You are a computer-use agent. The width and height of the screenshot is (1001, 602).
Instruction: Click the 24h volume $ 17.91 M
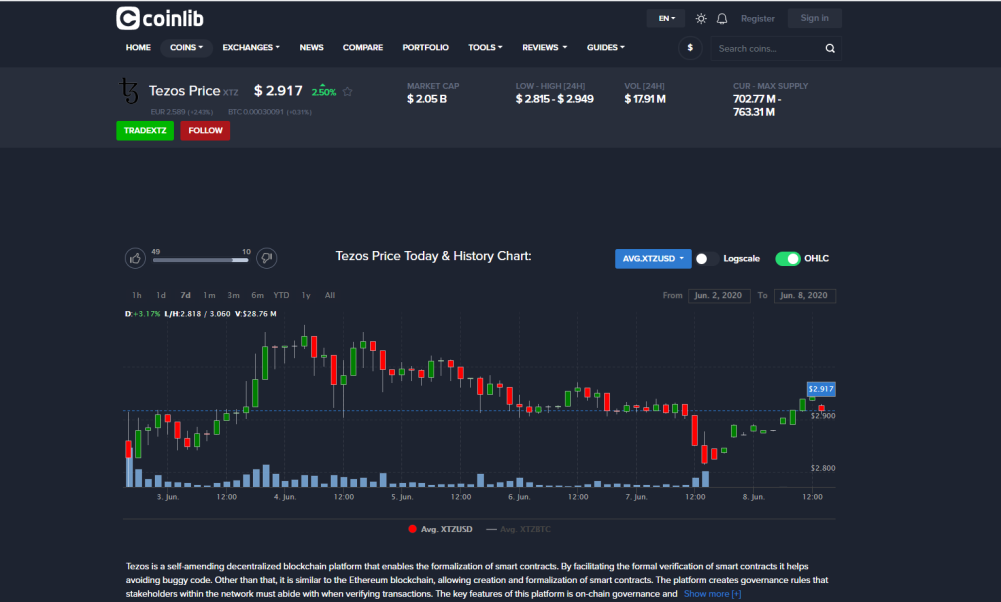[645, 99]
